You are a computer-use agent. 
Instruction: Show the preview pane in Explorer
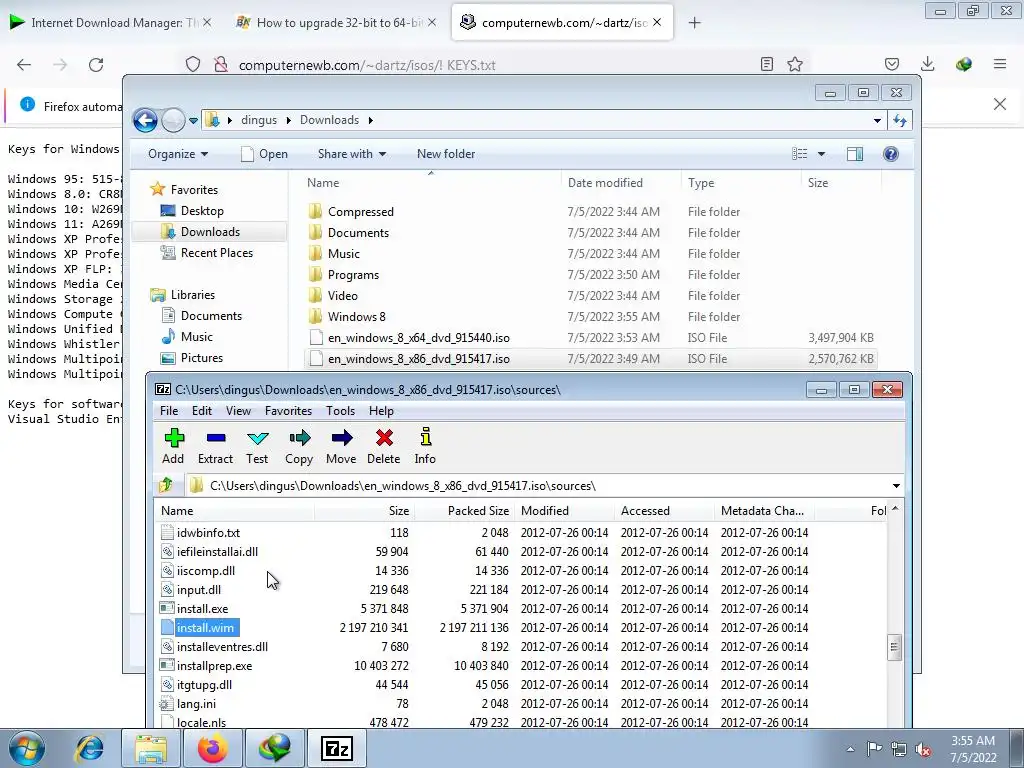pyautogui.click(x=855, y=154)
